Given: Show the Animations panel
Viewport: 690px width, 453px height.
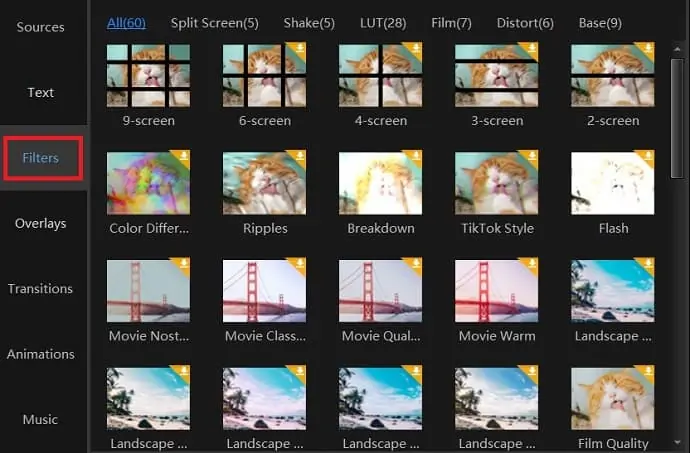Looking at the screenshot, I should tap(40, 354).
